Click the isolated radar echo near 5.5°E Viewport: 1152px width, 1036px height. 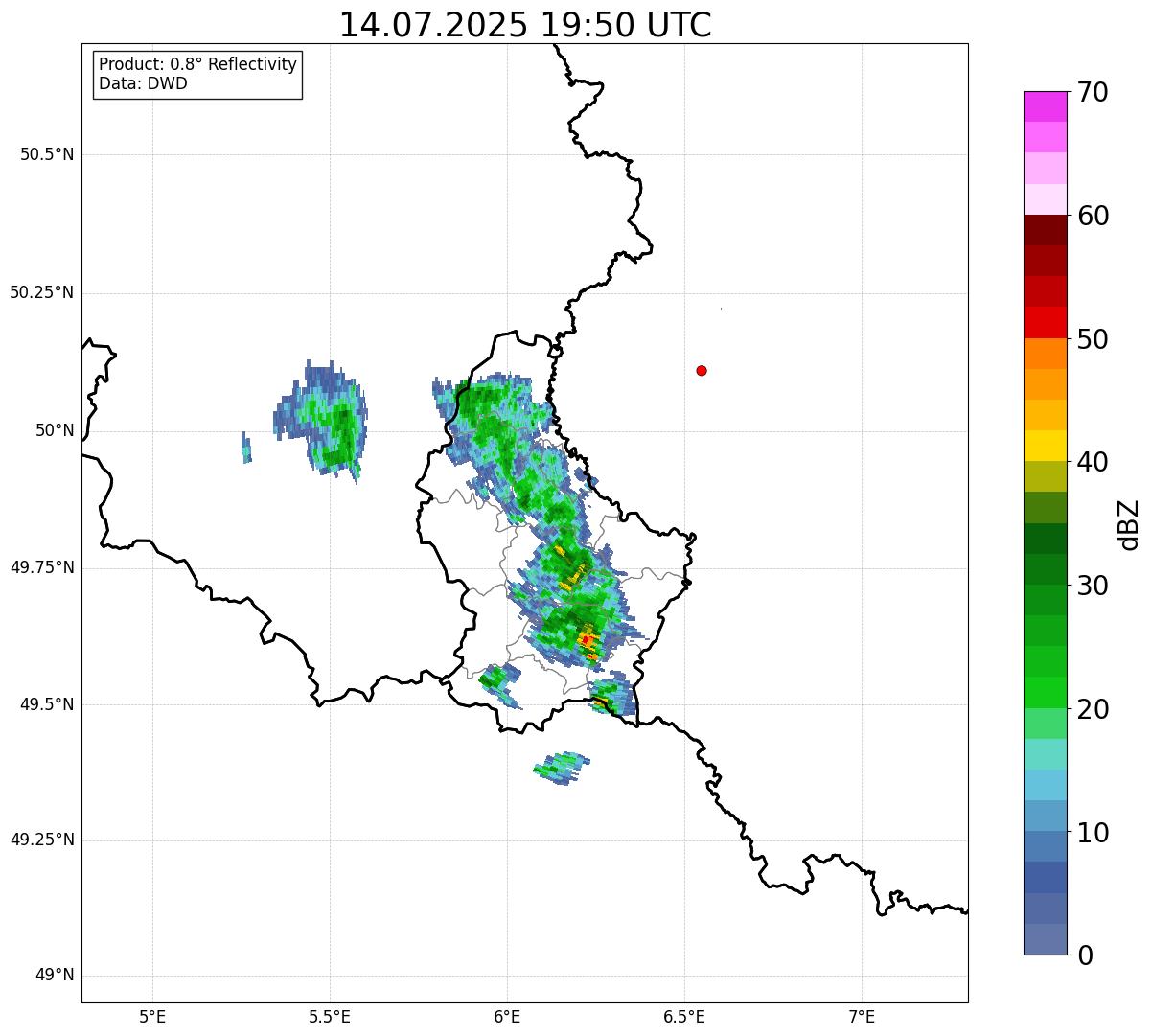pyautogui.click(x=322, y=420)
